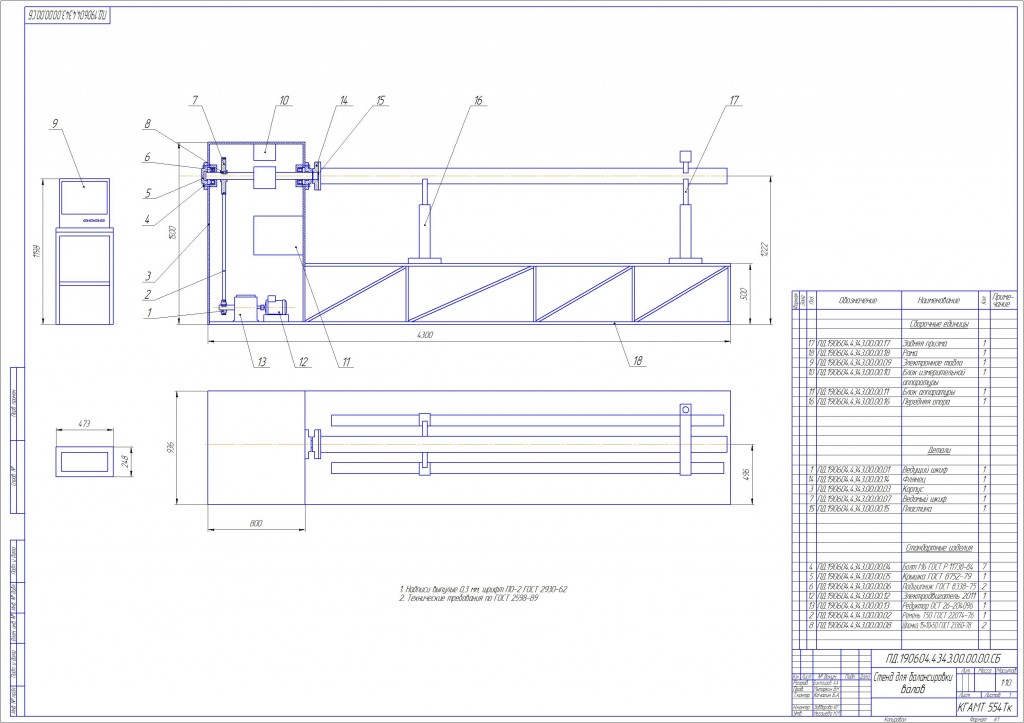The width and height of the screenshot is (1024, 723).
Task: Select the title 'Стенд для балансировки валов'
Action: [913, 683]
